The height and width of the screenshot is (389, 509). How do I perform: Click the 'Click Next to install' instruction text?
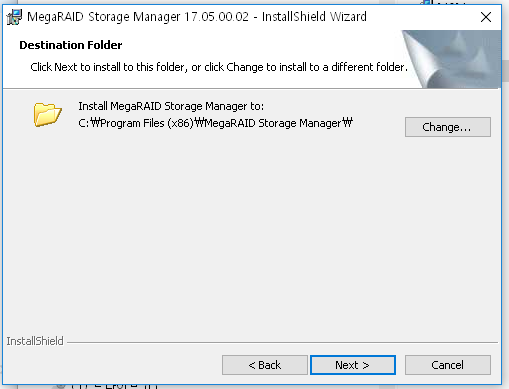click(219, 67)
